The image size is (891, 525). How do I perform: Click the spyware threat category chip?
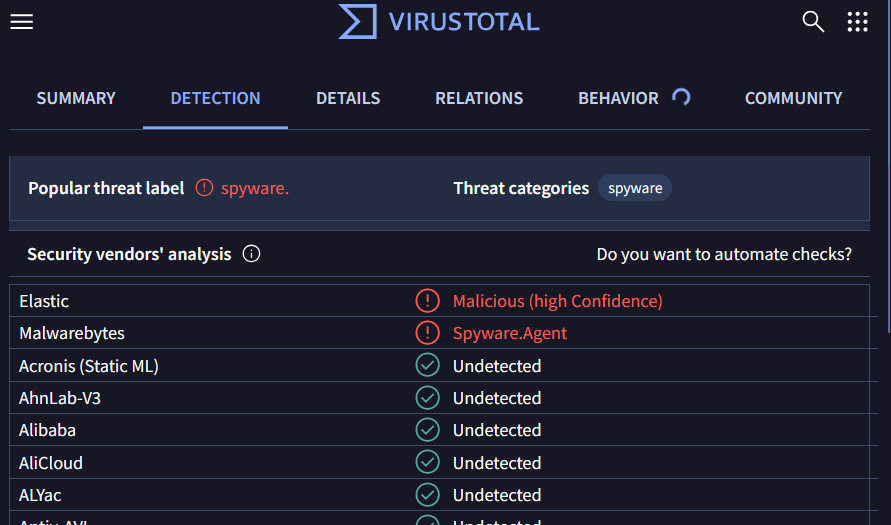[635, 188]
